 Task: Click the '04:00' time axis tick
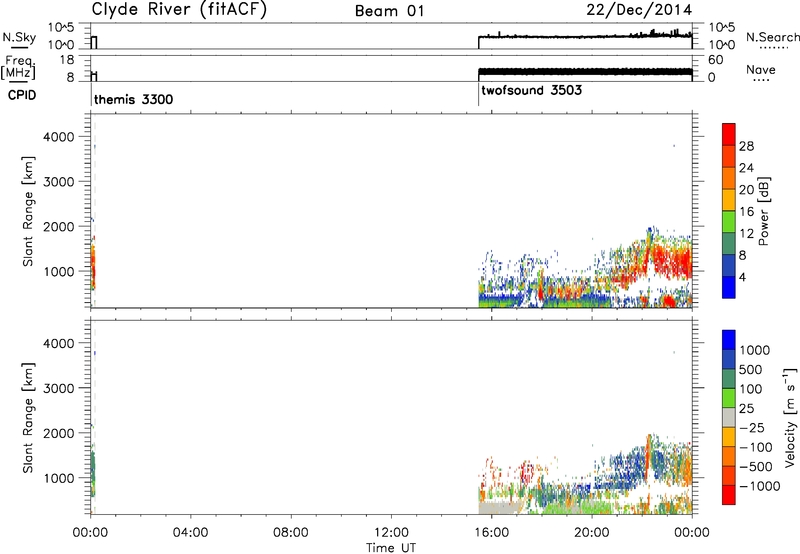[190, 533]
